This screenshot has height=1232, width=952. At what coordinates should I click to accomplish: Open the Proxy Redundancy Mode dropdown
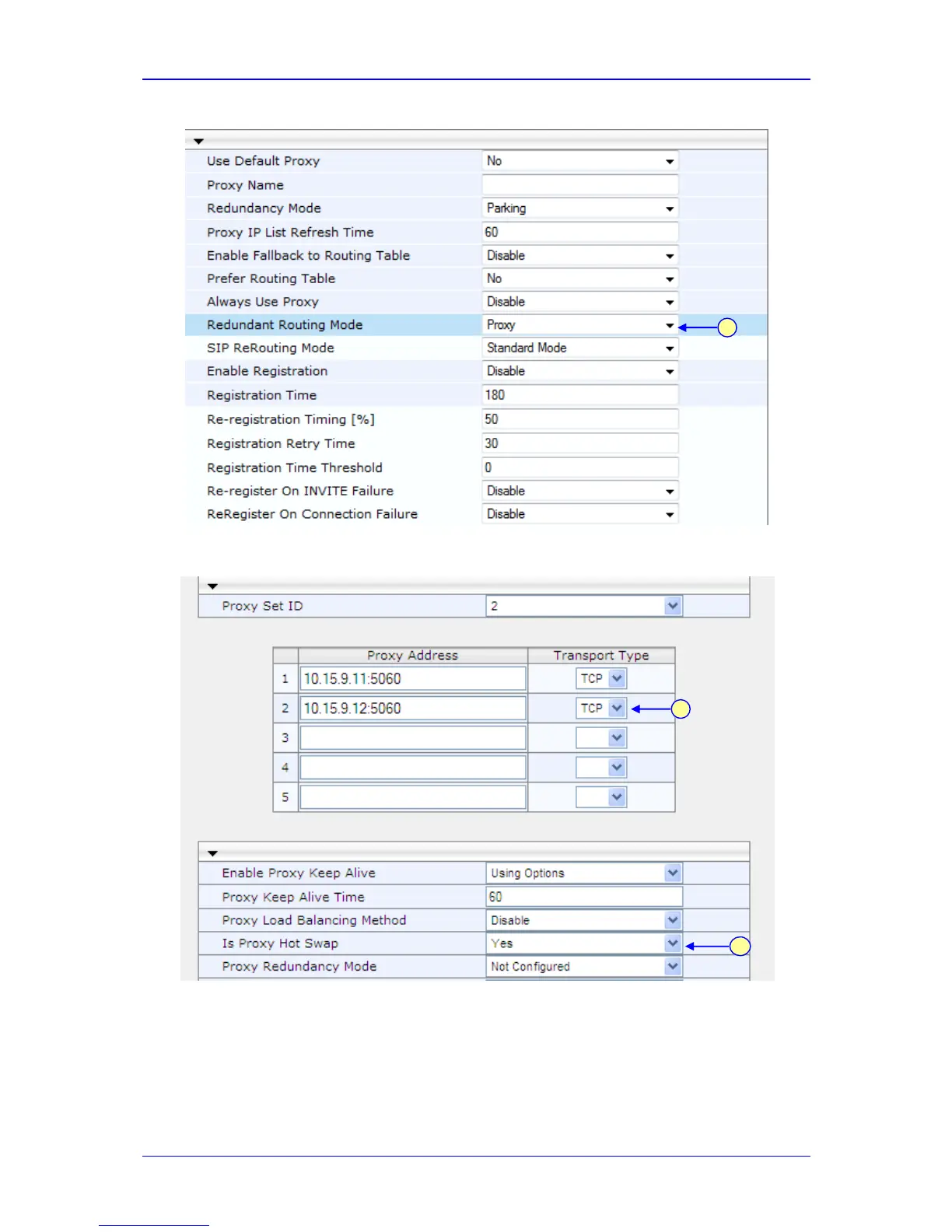tap(584, 967)
